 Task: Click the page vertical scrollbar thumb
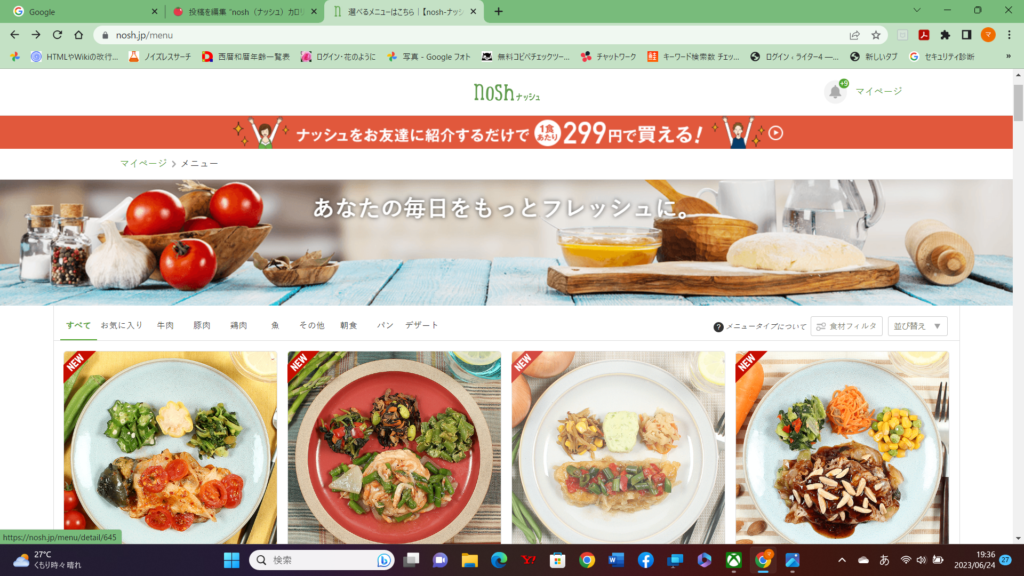coord(1018,103)
